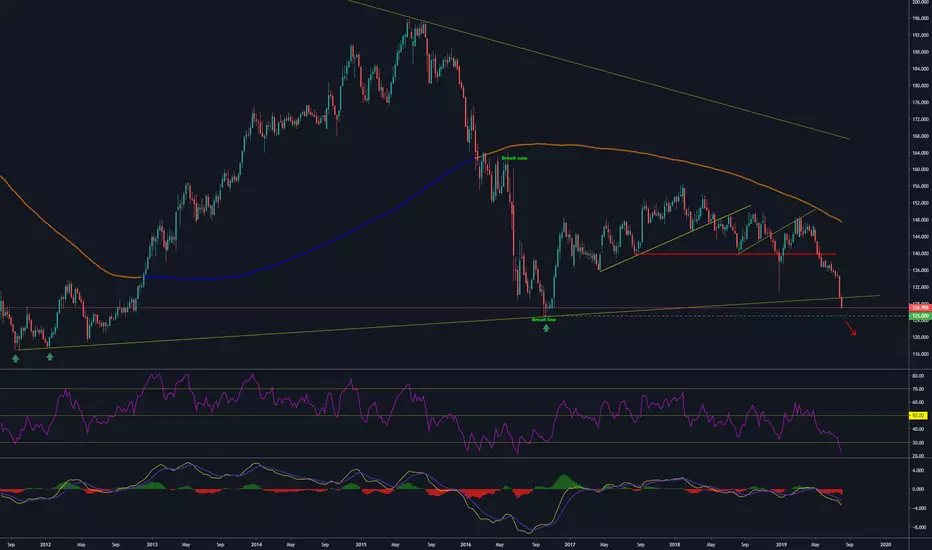The width and height of the screenshot is (932, 550).
Task: Click the 2020 label on the time axis
Action: (x=886, y=544)
